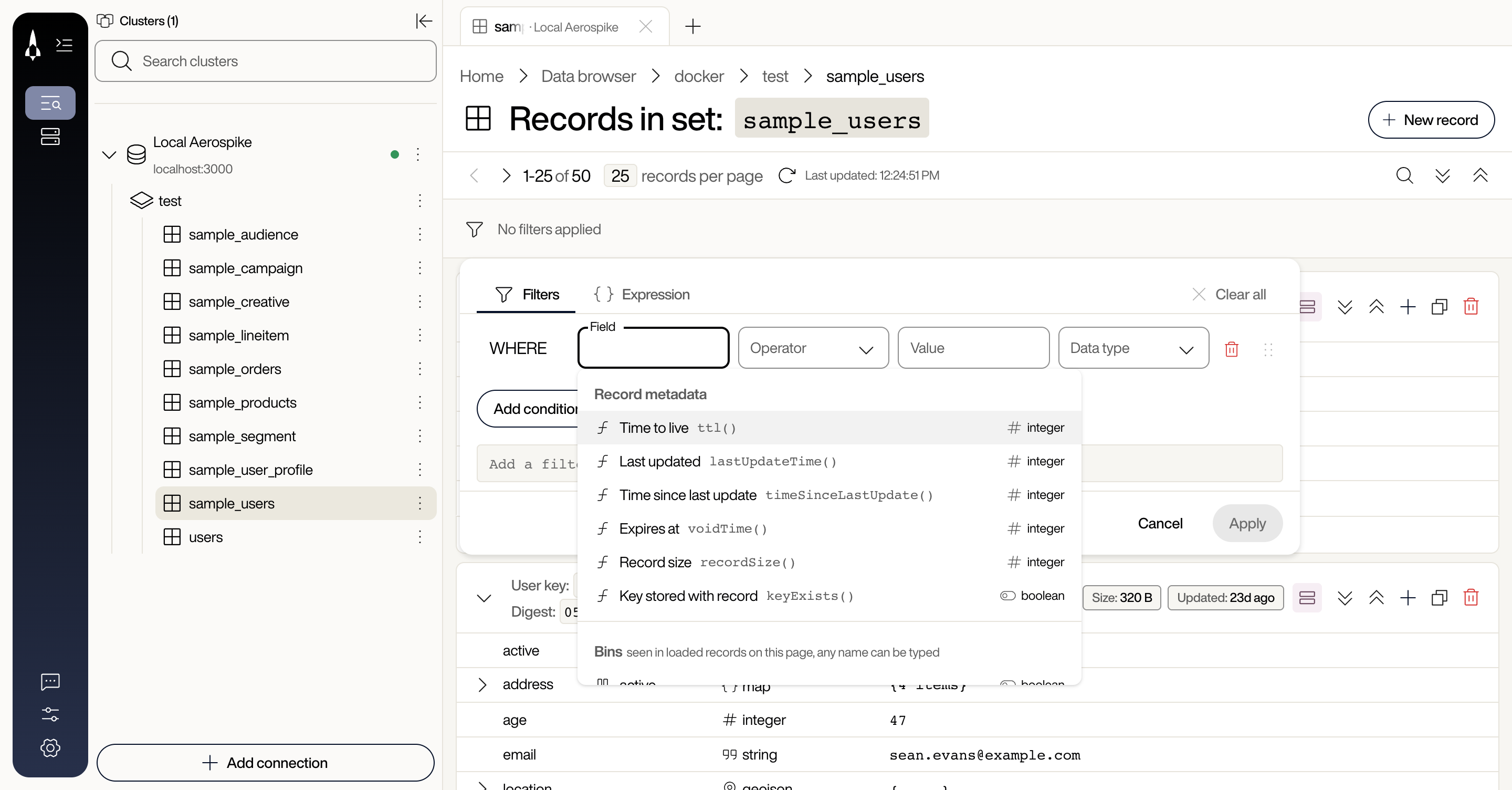Open options menu for sample_orders set

click(419, 369)
